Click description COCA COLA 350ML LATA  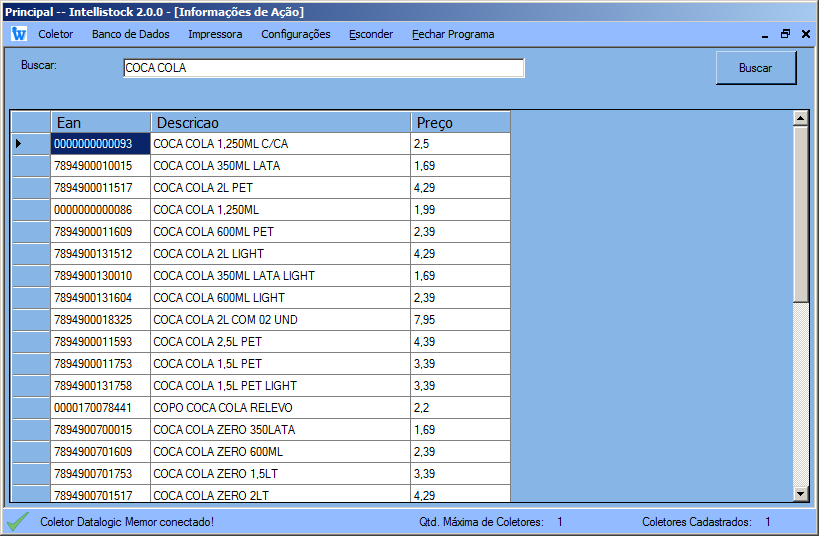click(x=281, y=166)
